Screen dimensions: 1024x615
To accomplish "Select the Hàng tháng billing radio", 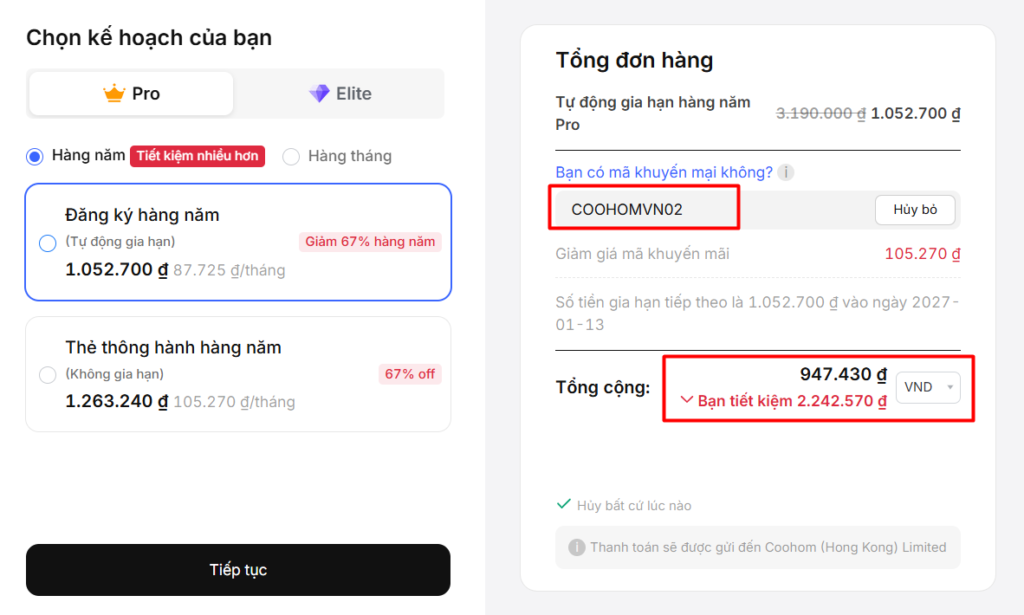I will tap(291, 156).
